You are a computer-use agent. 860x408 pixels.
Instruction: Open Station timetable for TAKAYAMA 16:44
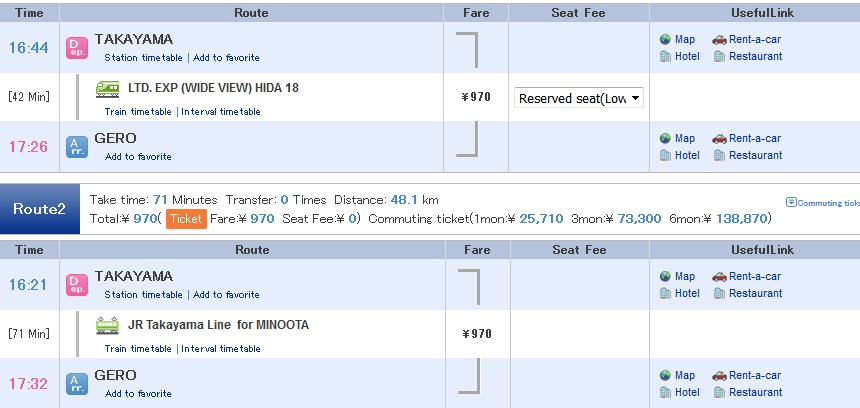tap(143, 58)
